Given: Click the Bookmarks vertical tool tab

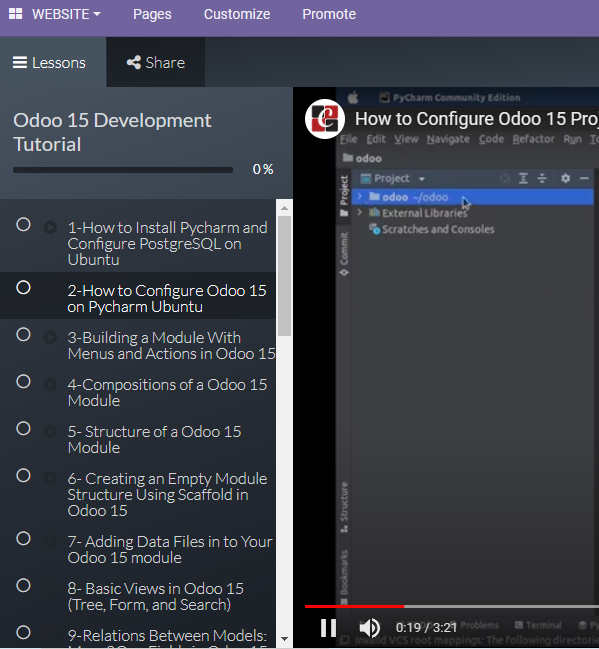Looking at the screenshot, I should (x=344, y=577).
